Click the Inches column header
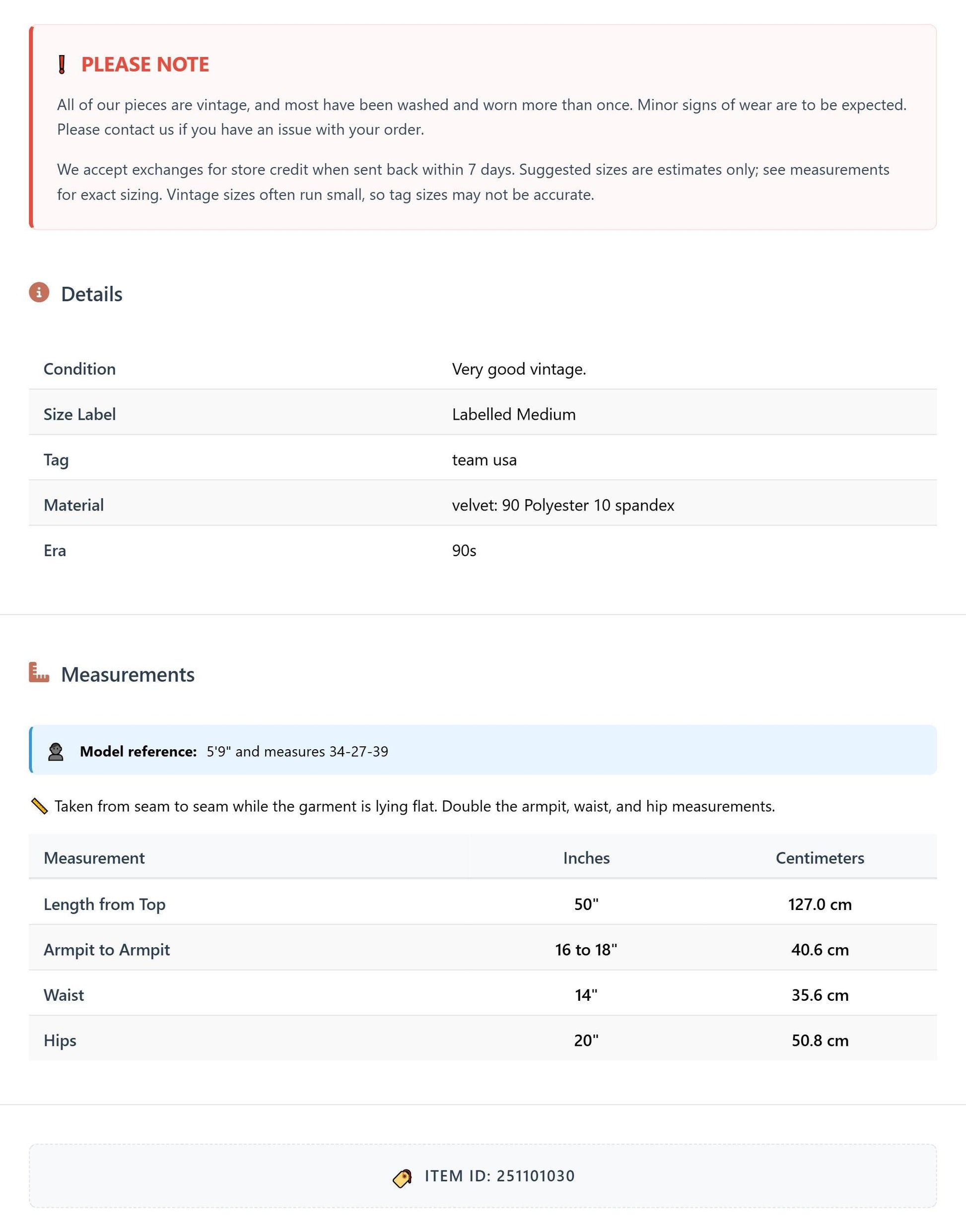 pos(587,858)
